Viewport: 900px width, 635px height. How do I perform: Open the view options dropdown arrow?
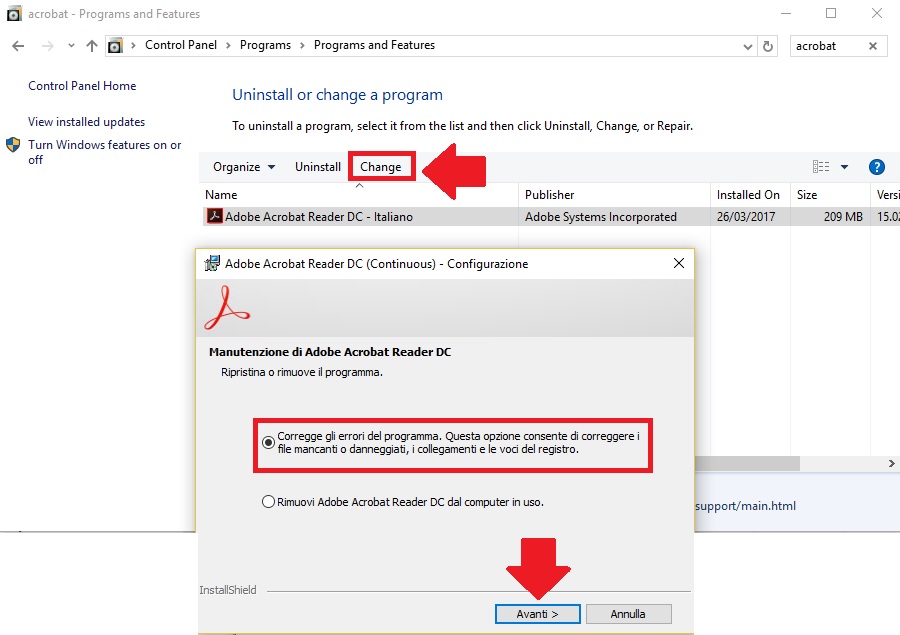[x=844, y=167]
